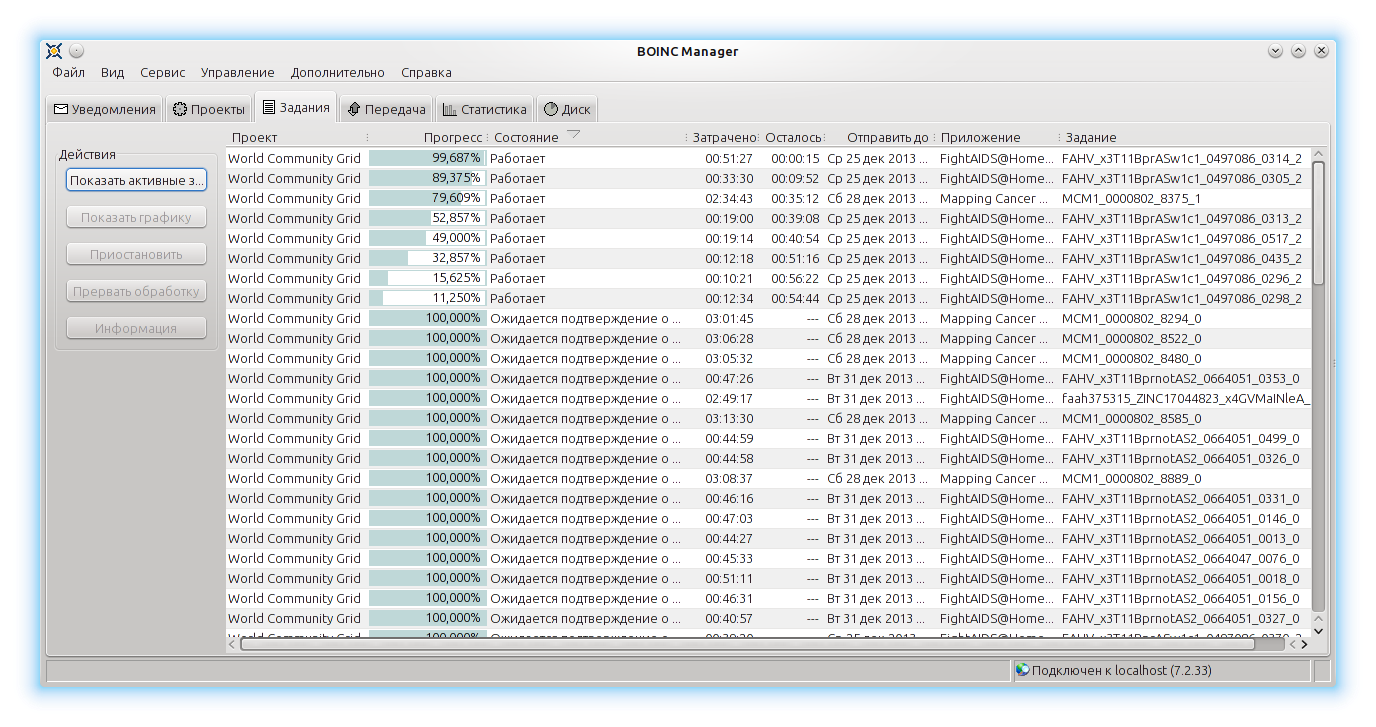Switch to the Передача tab
Screen dimensions: 1376x727
click(x=386, y=109)
